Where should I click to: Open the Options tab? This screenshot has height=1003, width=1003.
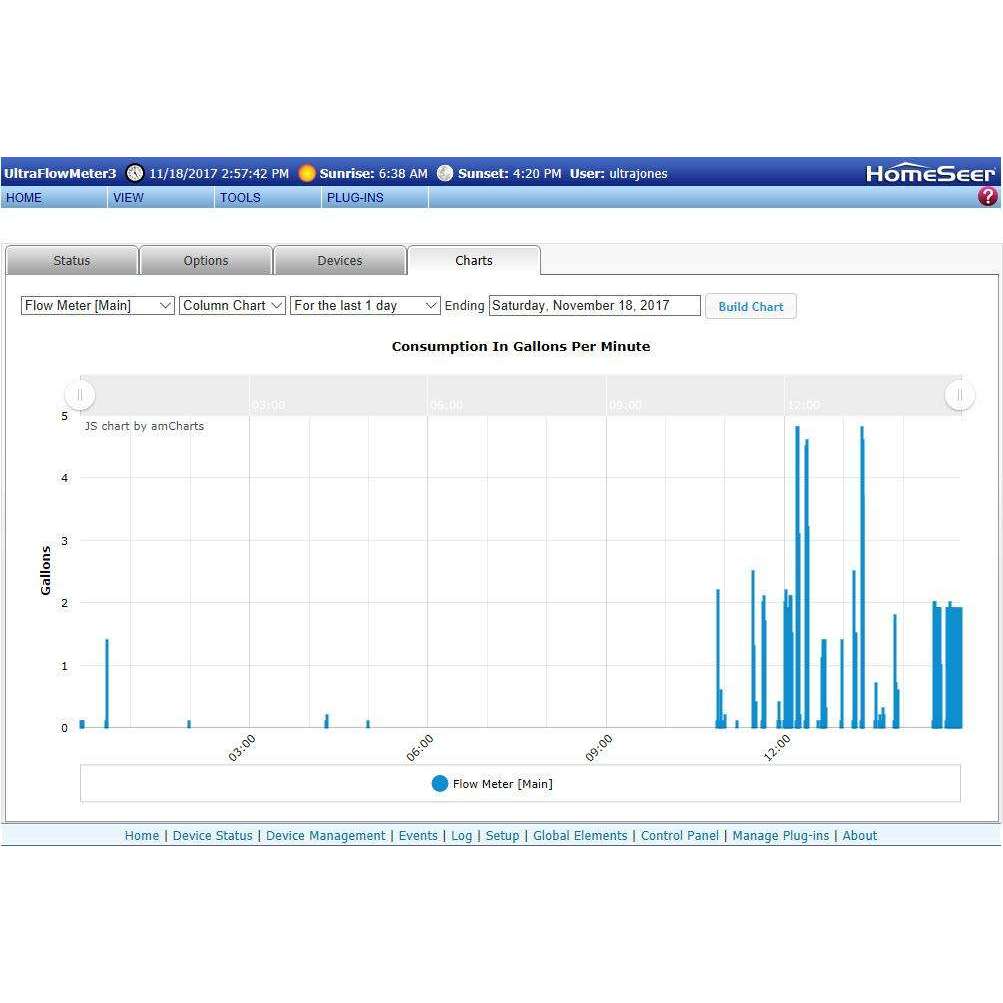(206, 261)
